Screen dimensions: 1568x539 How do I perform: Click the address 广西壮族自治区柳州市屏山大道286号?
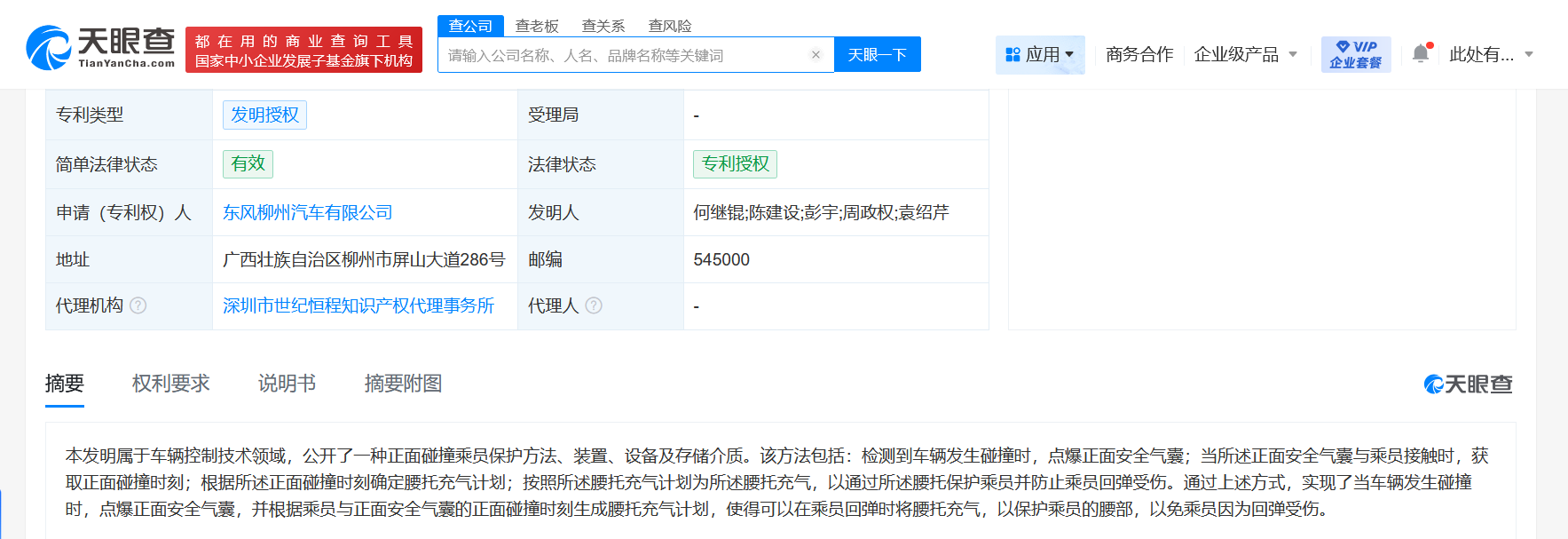coord(364,259)
